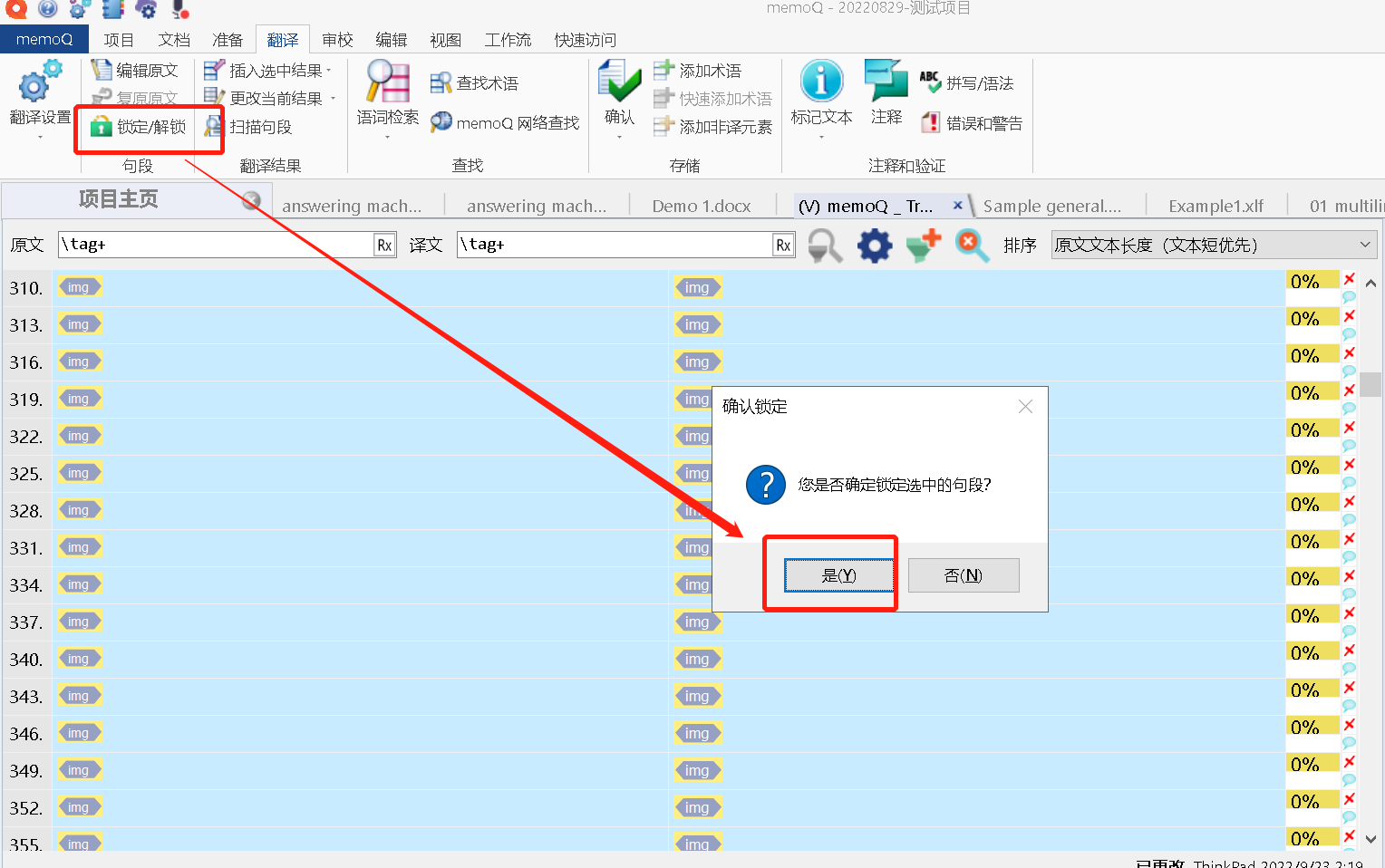This screenshot has width=1385, height=868.
Task: Open the Demo 1.docx tab
Action: click(702, 206)
